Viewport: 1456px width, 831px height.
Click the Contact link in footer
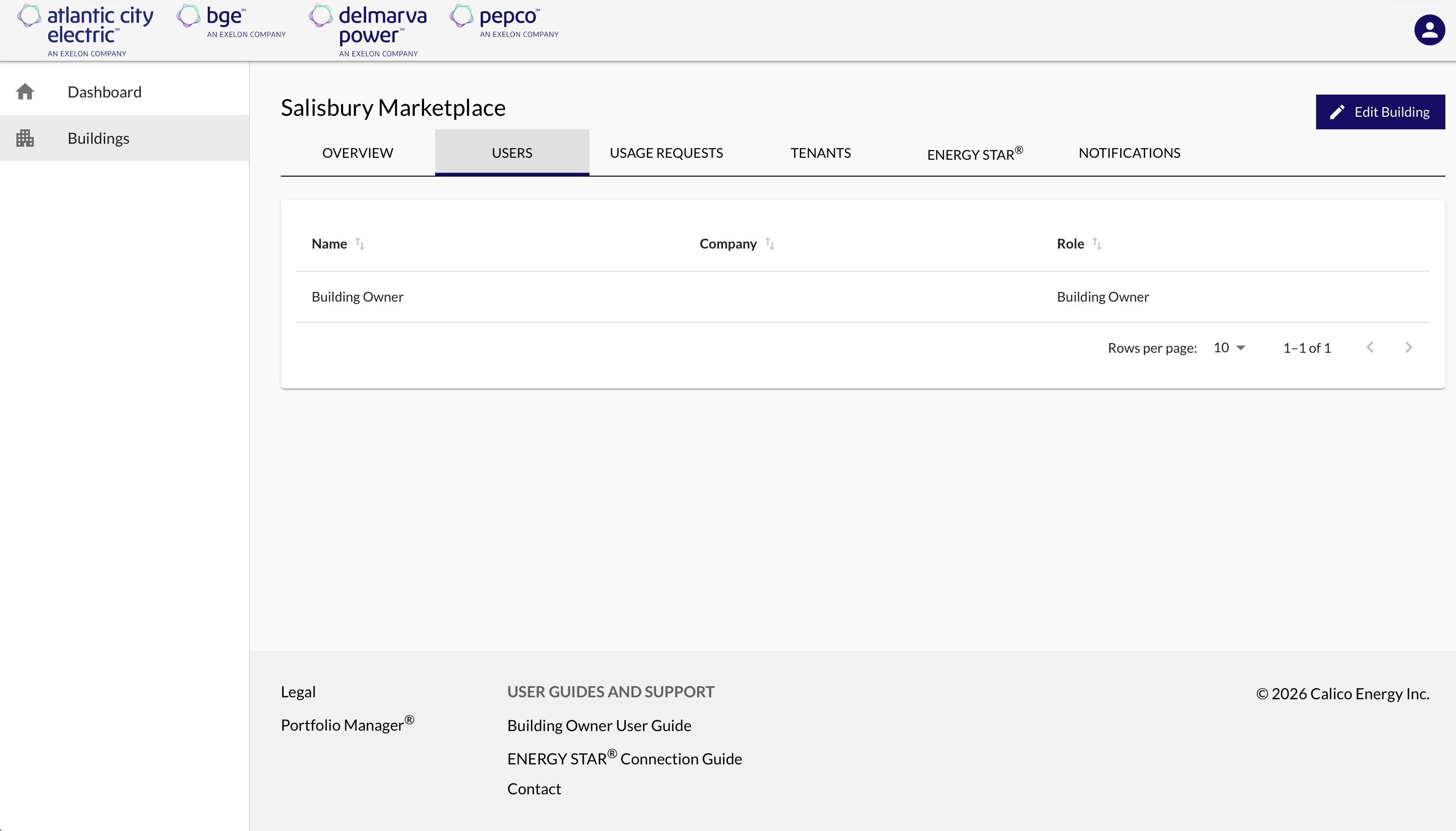coord(534,788)
